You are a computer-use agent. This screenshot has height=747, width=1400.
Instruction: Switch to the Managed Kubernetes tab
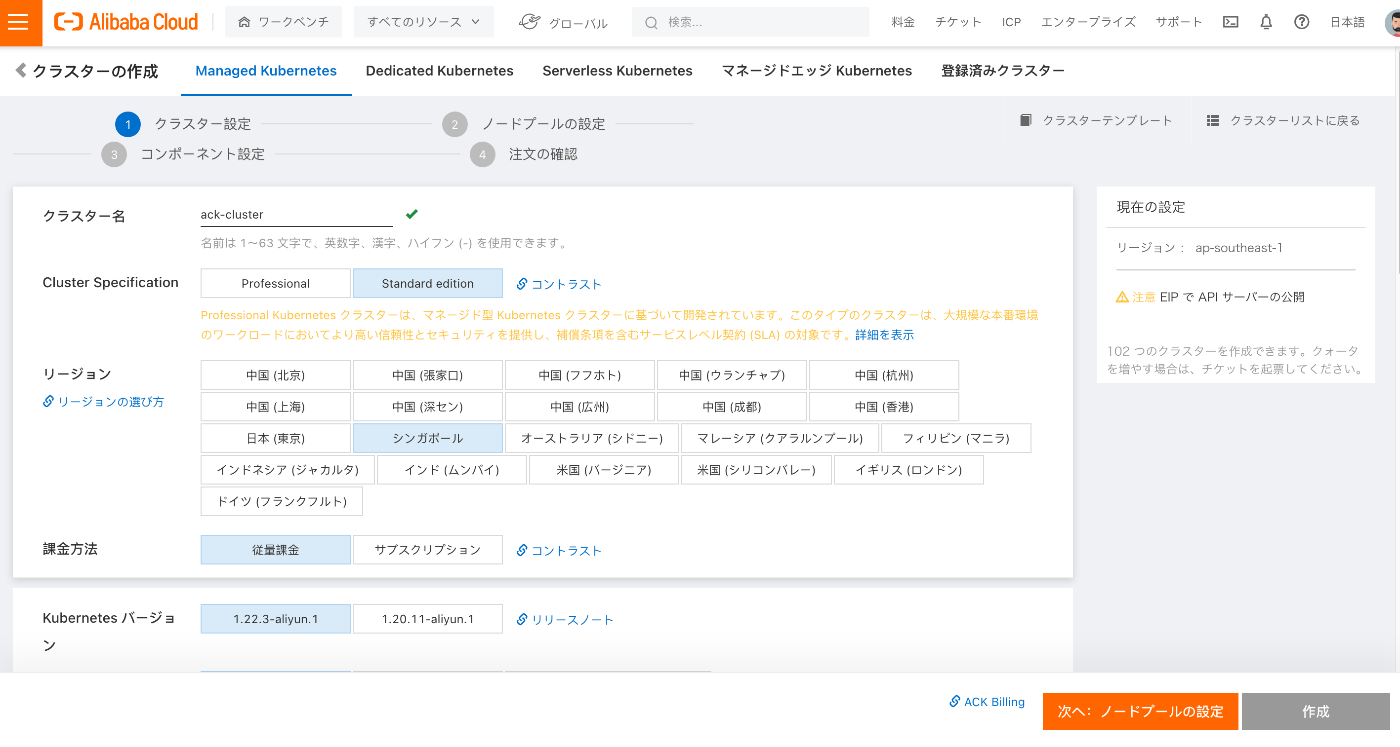tap(266, 71)
